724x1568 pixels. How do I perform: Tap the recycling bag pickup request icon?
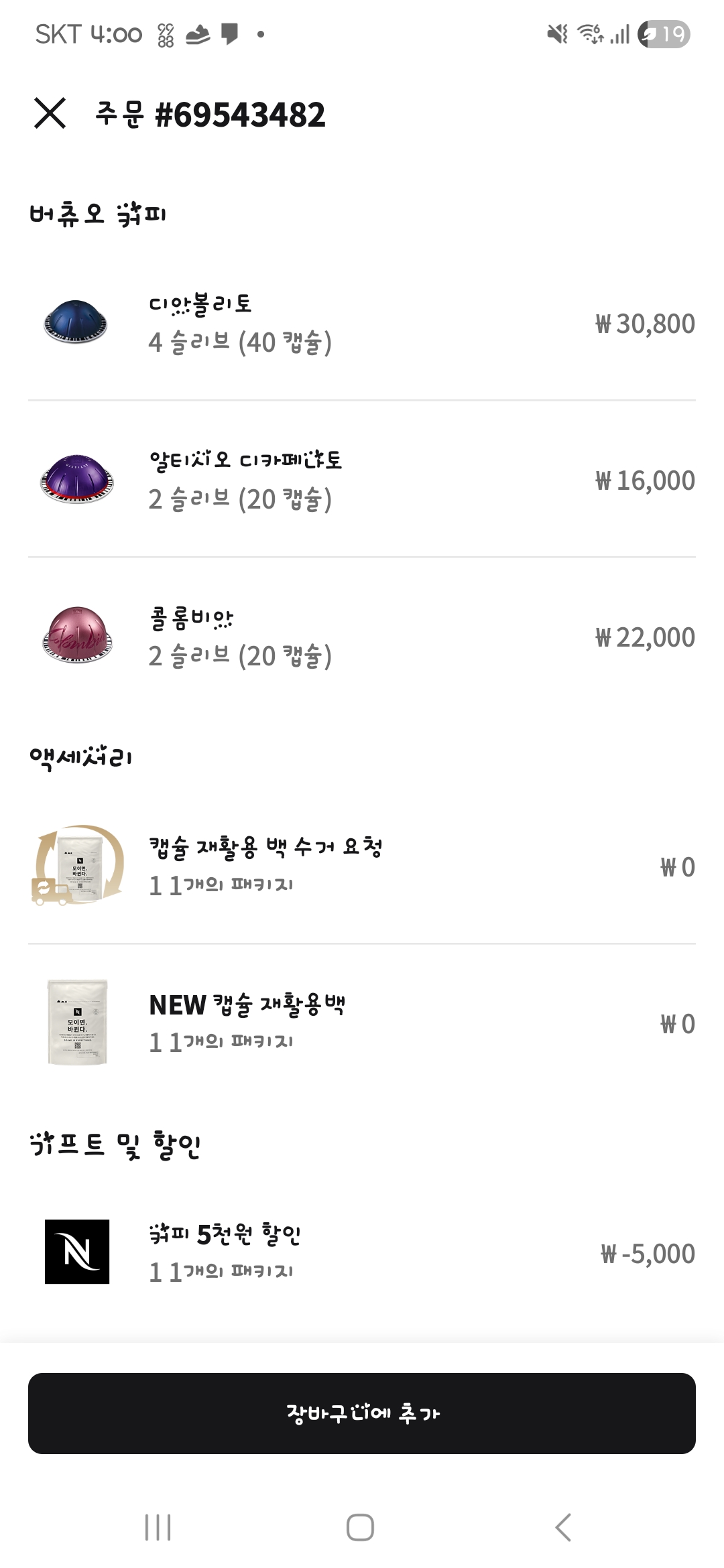click(x=77, y=866)
